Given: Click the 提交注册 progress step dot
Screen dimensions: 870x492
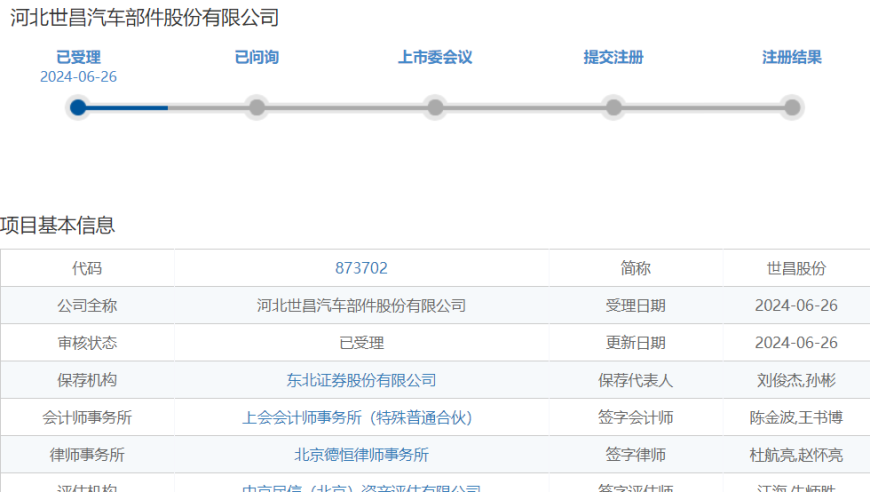Looking at the screenshot, I should (614, 107).
